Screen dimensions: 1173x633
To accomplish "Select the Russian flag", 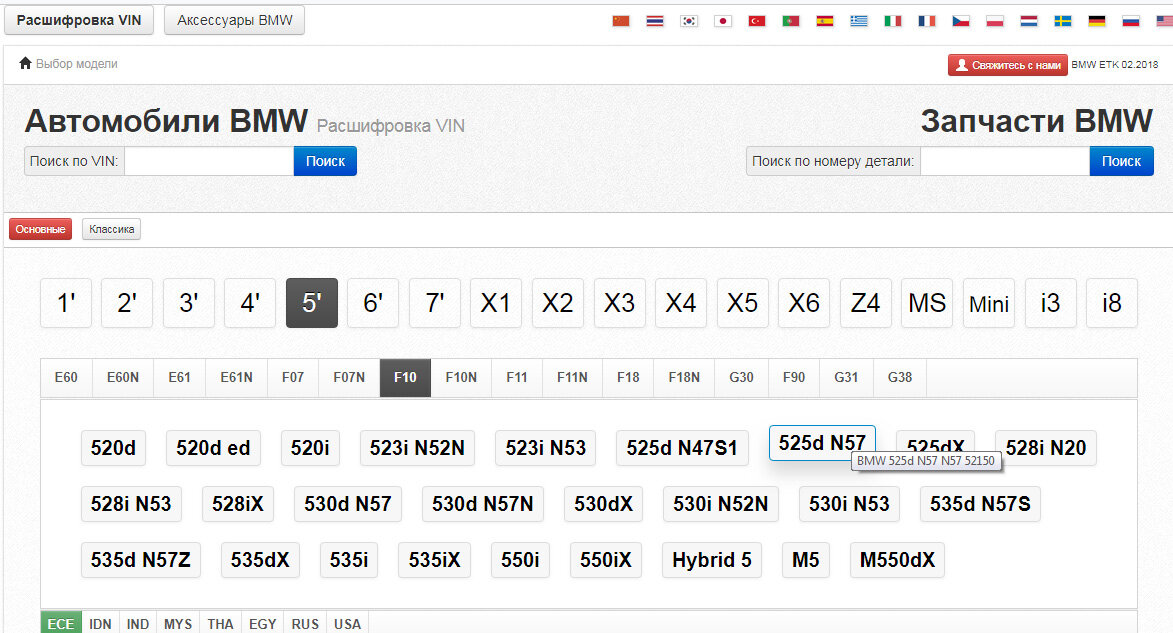I will [x=1131, y=21].
